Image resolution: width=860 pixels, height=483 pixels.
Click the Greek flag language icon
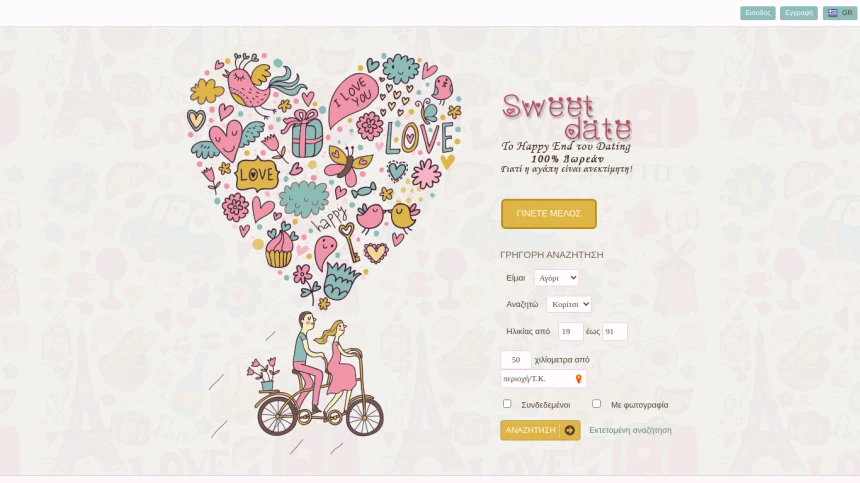(833, 13)
